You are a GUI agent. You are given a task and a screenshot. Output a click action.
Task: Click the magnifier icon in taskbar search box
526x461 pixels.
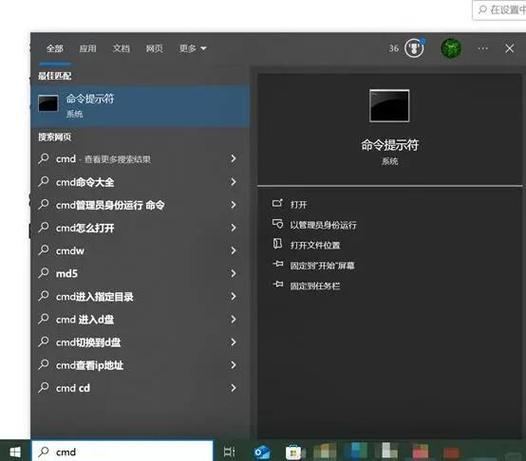[x=44, y=452]
